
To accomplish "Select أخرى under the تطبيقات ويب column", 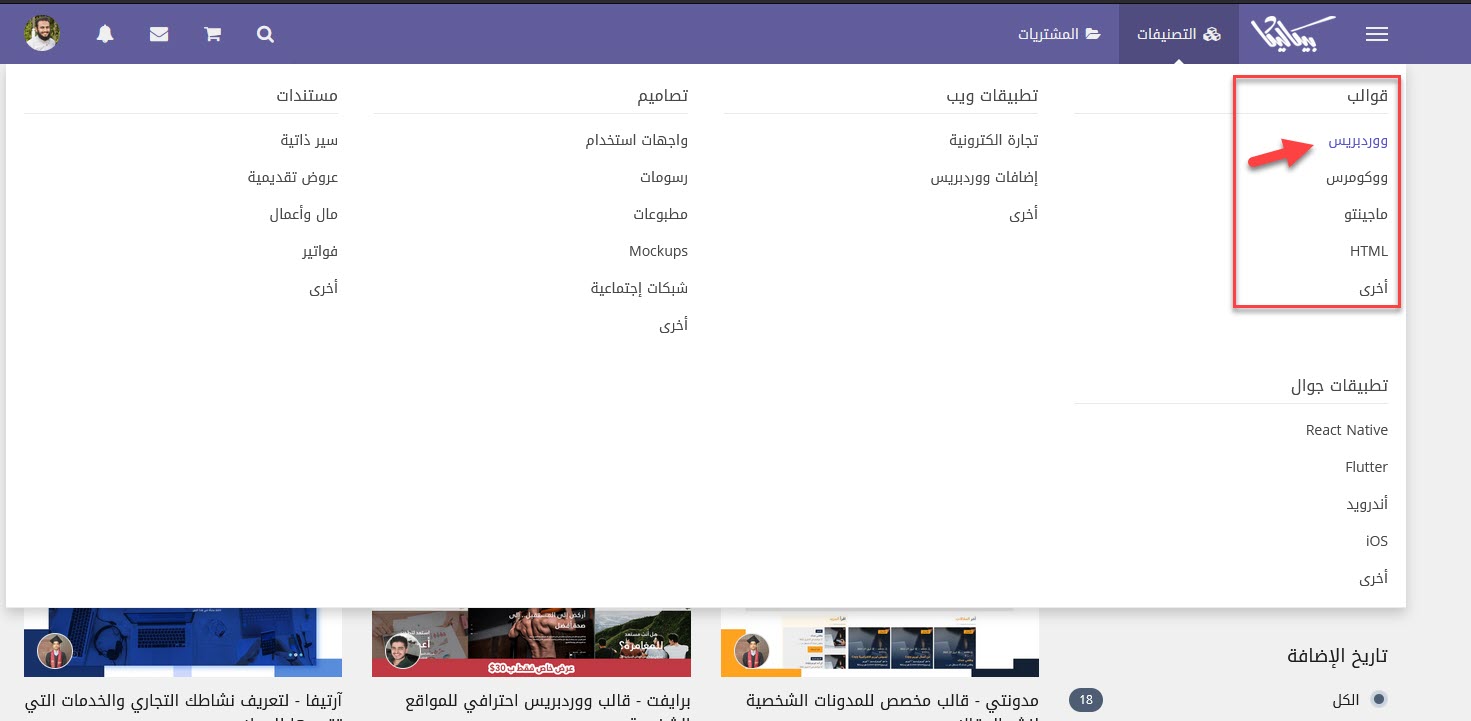I will click(x=1023, y=214).
